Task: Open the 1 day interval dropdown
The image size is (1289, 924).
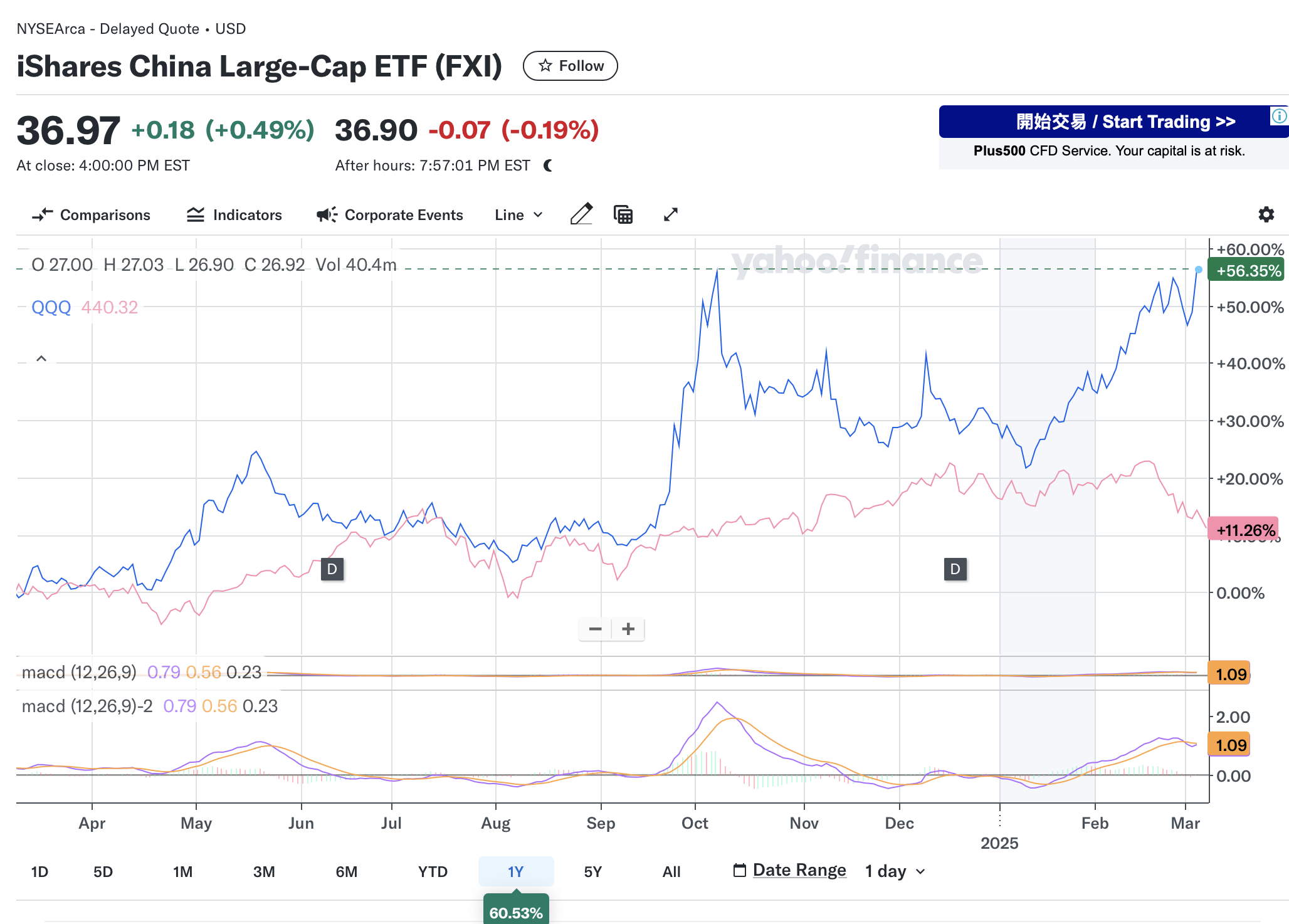Action: [x=895, y=871]
